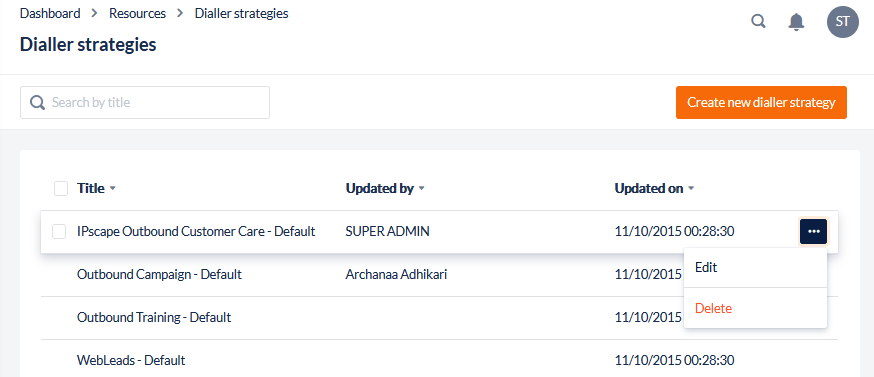Sort by Title column arrow
Screen dimensions: 874x377
point(113,188)
